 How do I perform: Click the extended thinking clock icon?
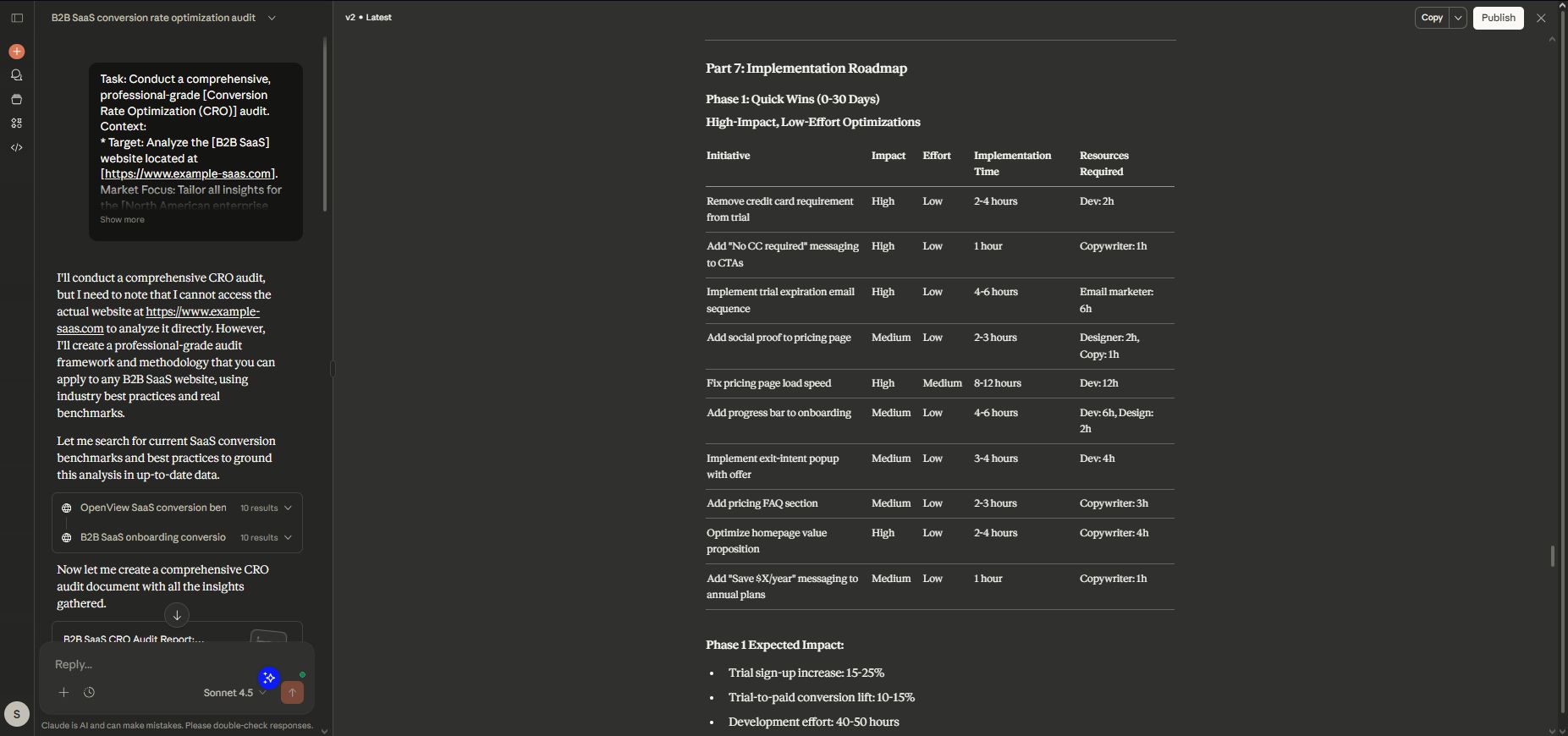[x=89, y=693]
